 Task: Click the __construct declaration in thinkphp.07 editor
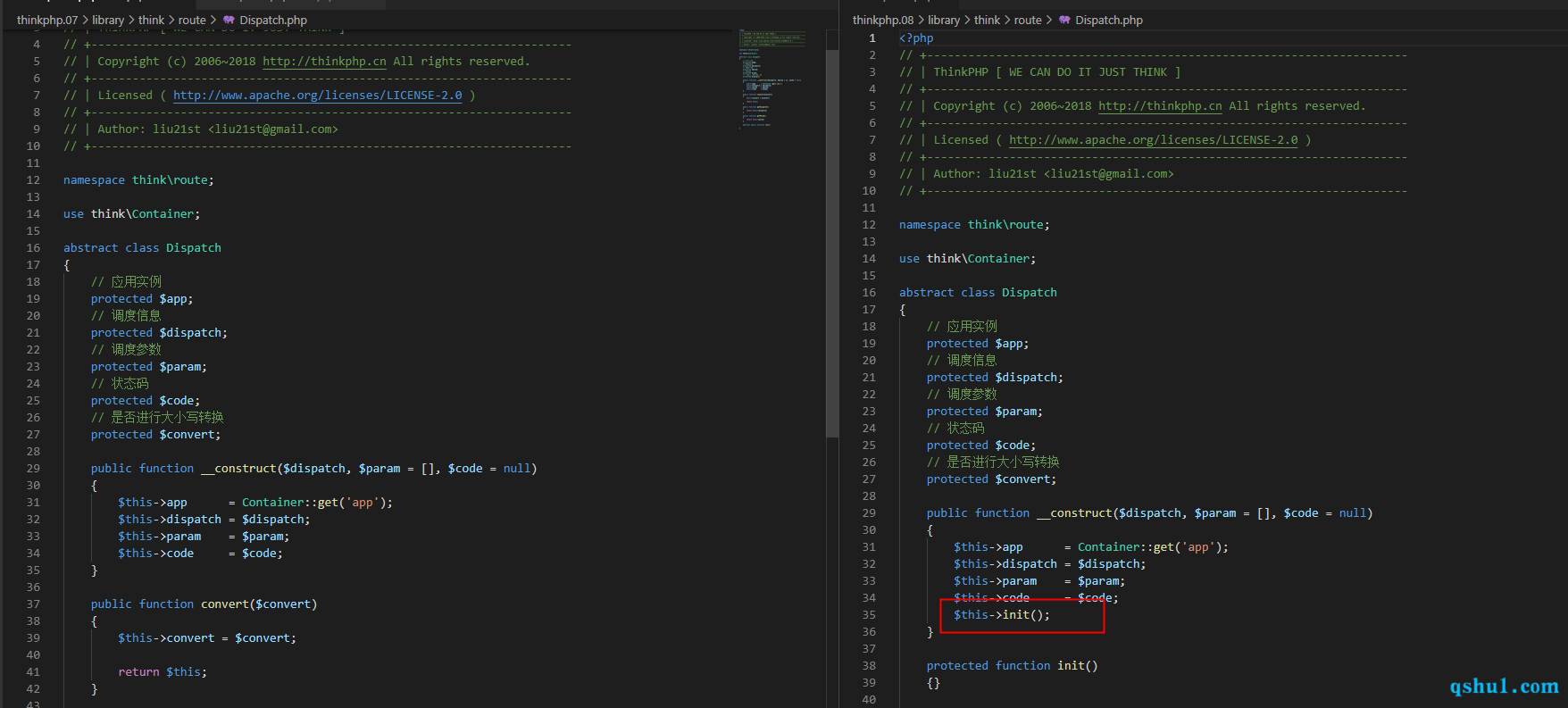[x=313, y=469]
